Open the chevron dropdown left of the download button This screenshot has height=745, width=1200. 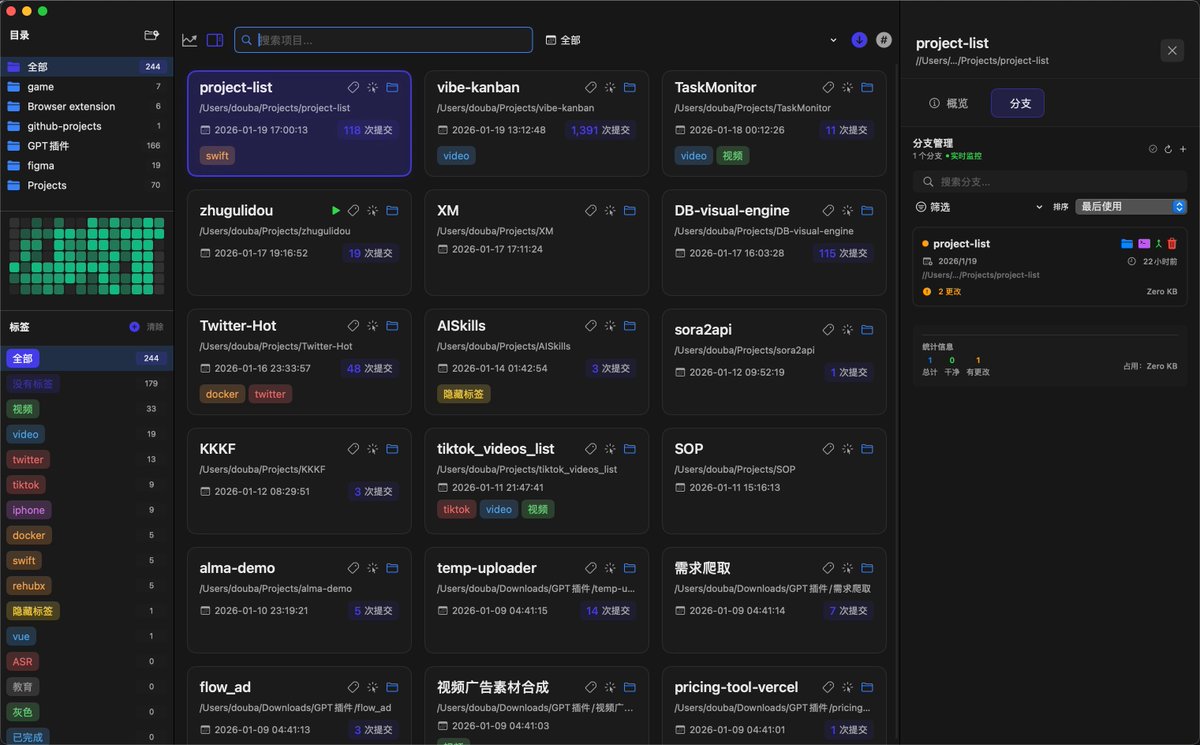pyautogui.click(x=834, y=39)
